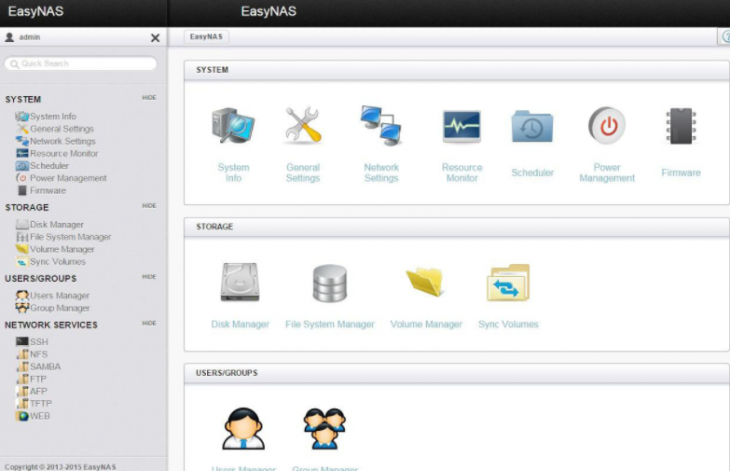Screen dimensions: 730x471
Task: Open the Disk Manager hard drive icon
Action: pyautogui.click(x=240, y=282)
